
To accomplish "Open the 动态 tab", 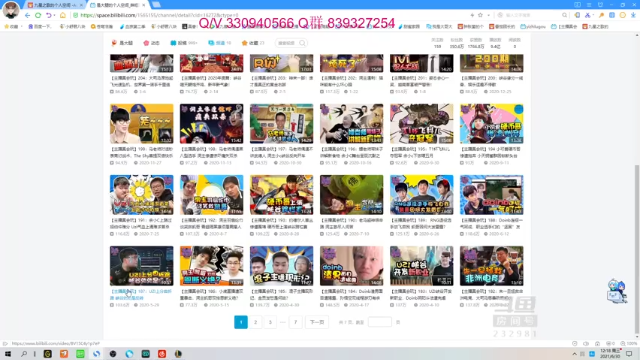I will [x=151, y=43].
